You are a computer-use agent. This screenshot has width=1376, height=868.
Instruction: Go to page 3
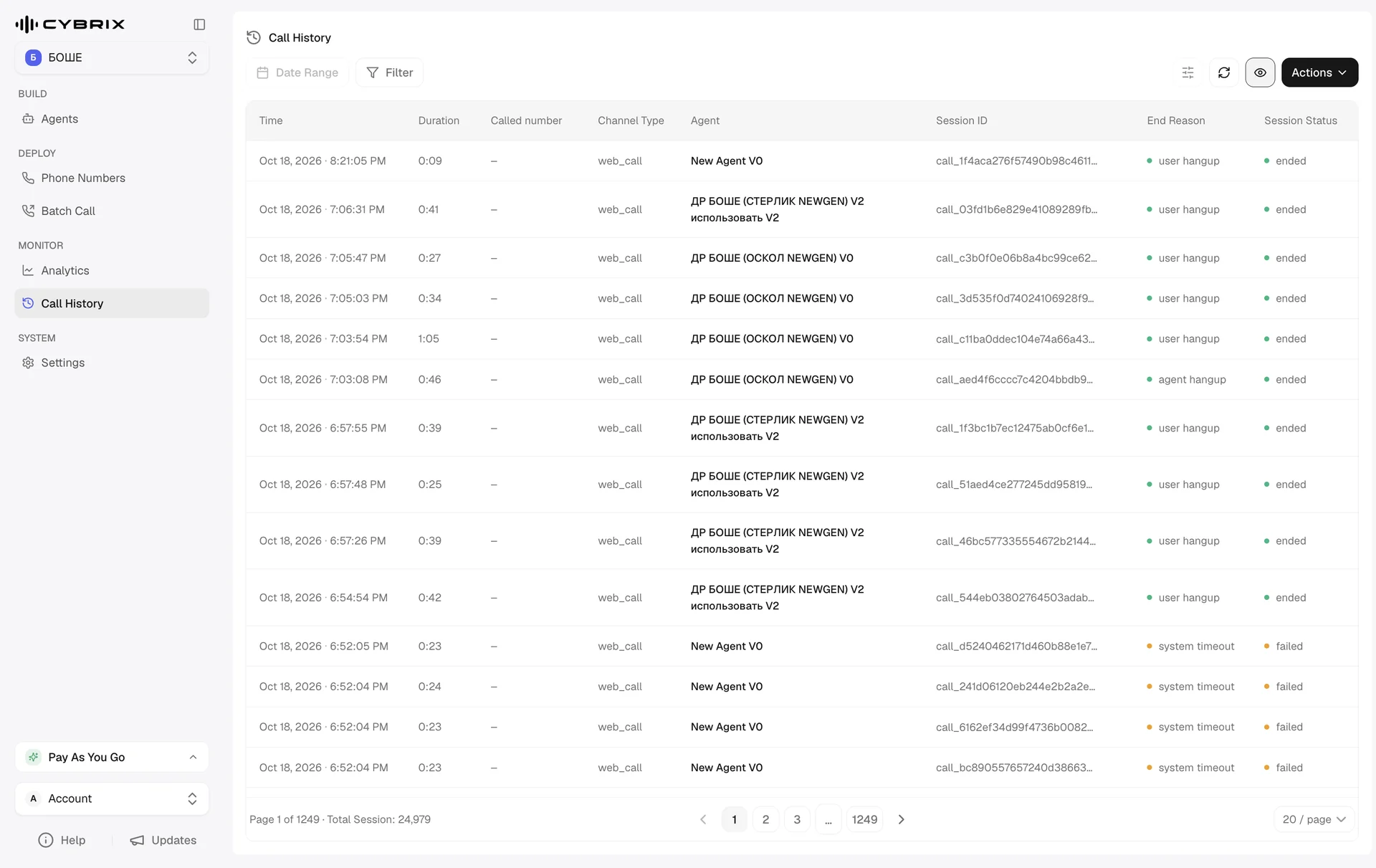(x=797, y=819)
